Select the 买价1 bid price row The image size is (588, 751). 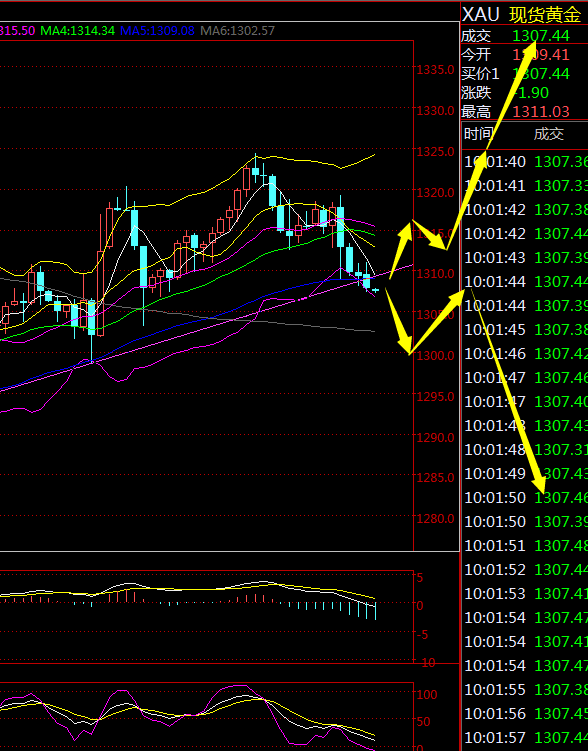point(524,74)
